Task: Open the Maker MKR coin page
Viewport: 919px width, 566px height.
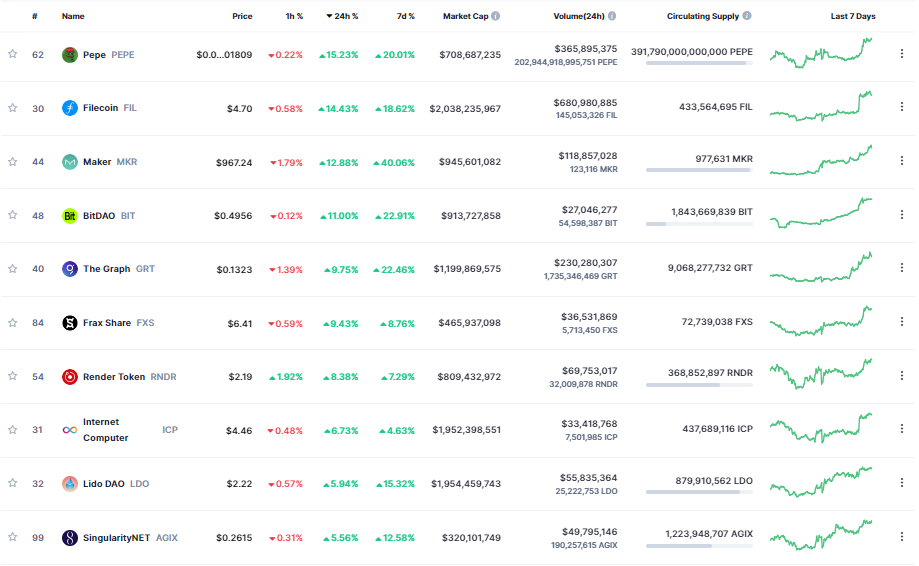Action: coord(110,162)
